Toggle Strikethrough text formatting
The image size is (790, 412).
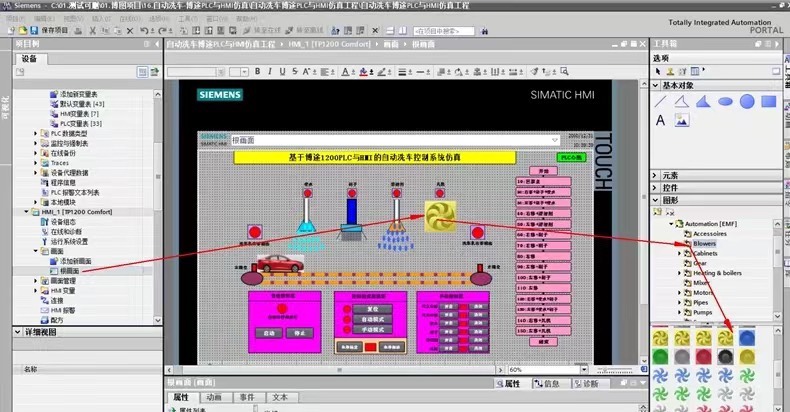pyautogui.click(x=295, y=72)
